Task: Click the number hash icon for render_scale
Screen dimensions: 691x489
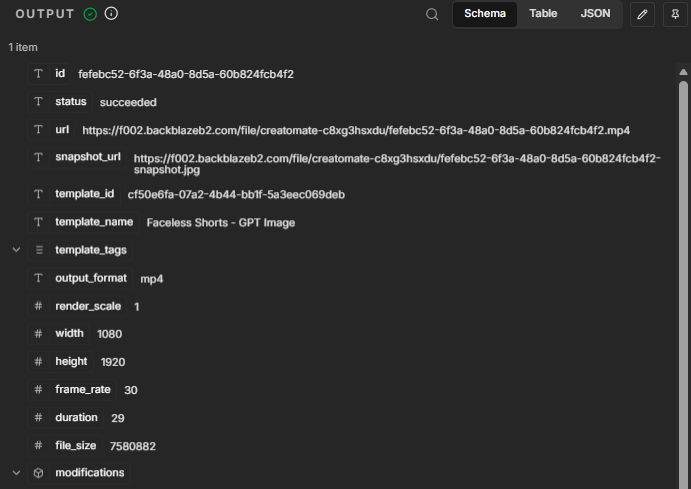Action: pos(38,306)
